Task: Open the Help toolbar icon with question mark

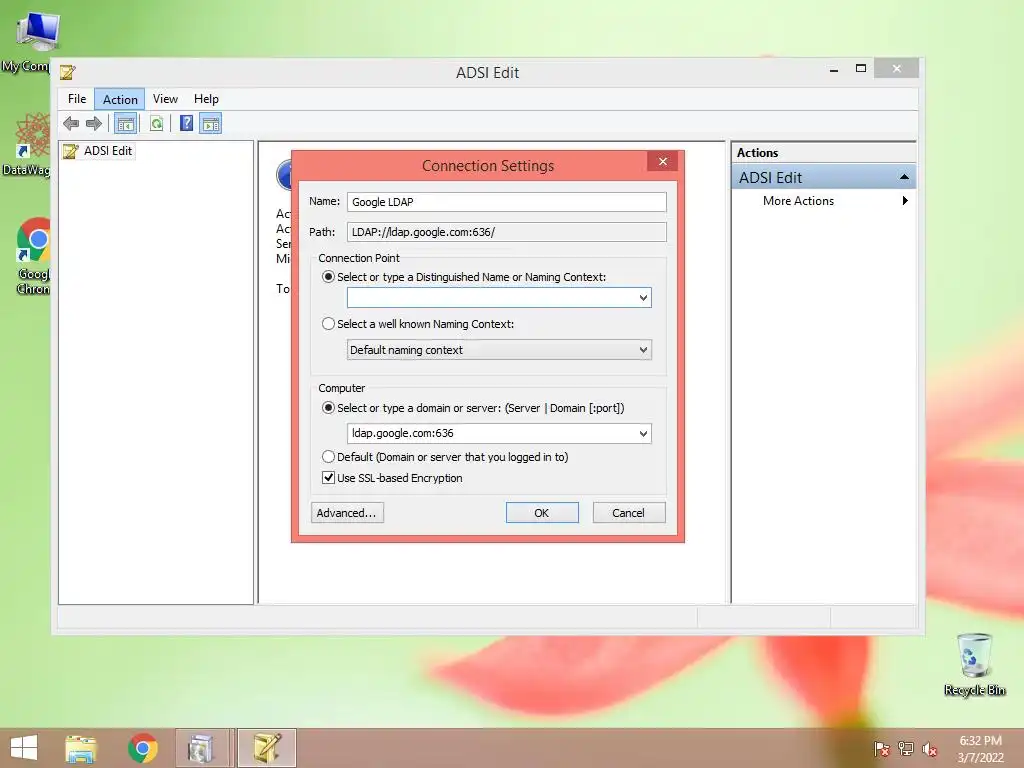Action: point(186,123)
